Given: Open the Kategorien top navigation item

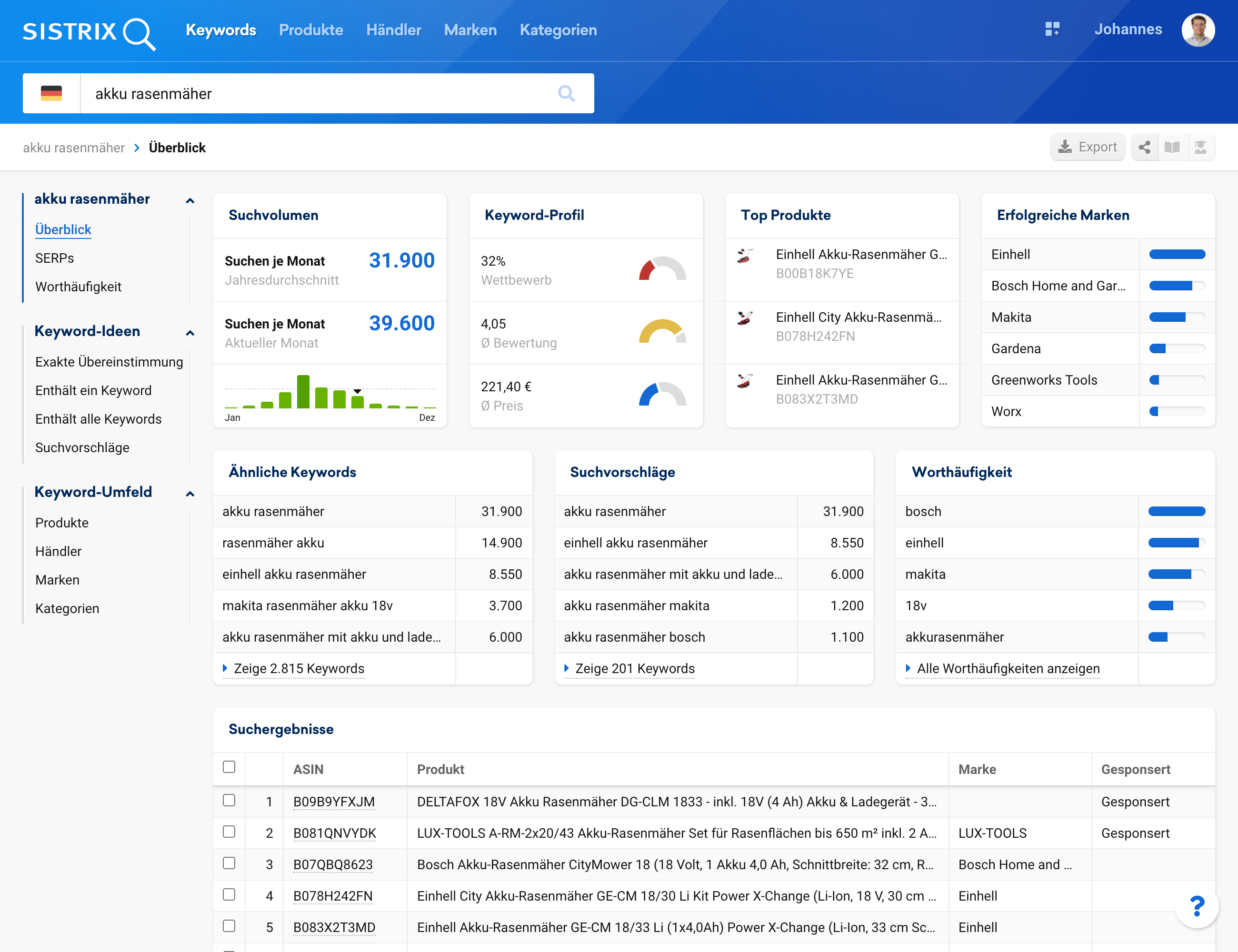Looking at the screenshot, I should click(558, 30).
